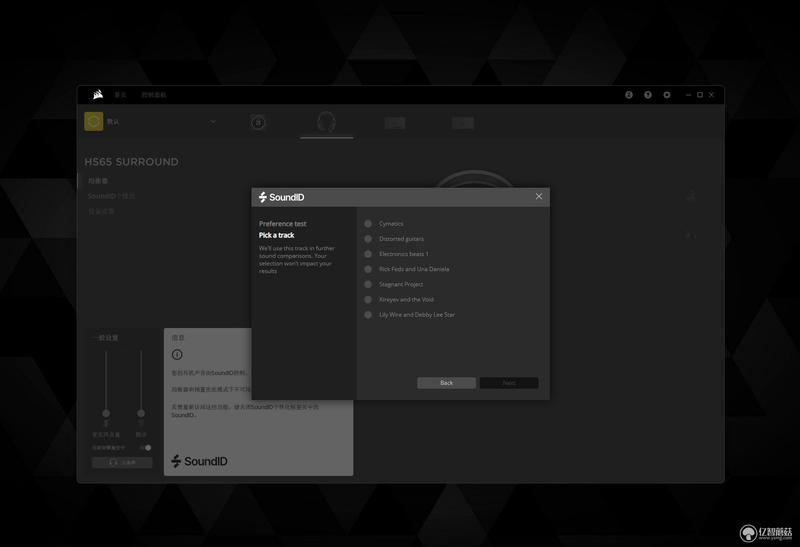Click the Next button in SoundID dialog
Viewport: 800px width, 547px height.
pyautogui.click(x=509, y=383)
